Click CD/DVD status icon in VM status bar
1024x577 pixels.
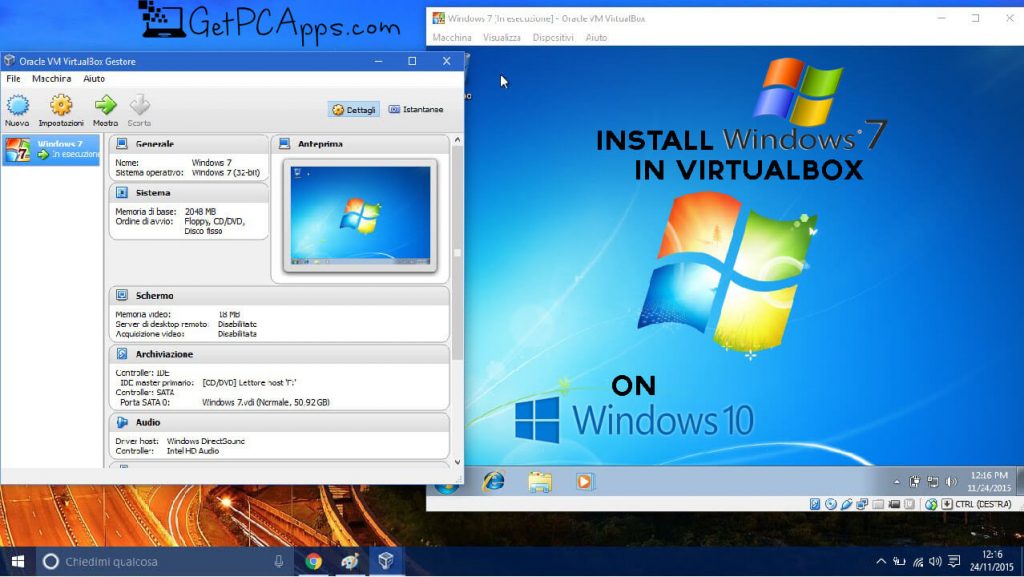(831, 505)
